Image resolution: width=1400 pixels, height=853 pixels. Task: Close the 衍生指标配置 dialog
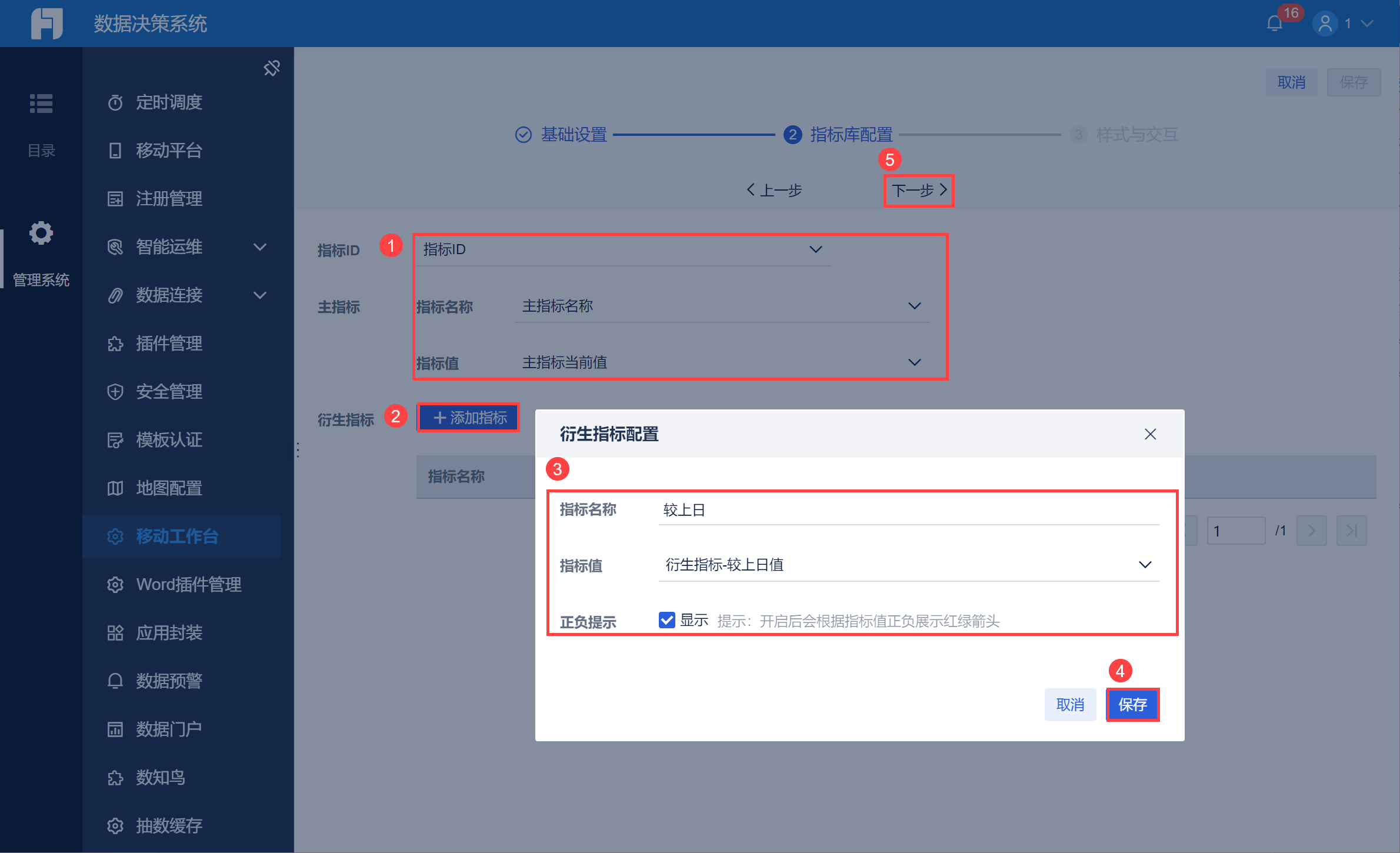pyautogui.click(x=1150, y=434)
